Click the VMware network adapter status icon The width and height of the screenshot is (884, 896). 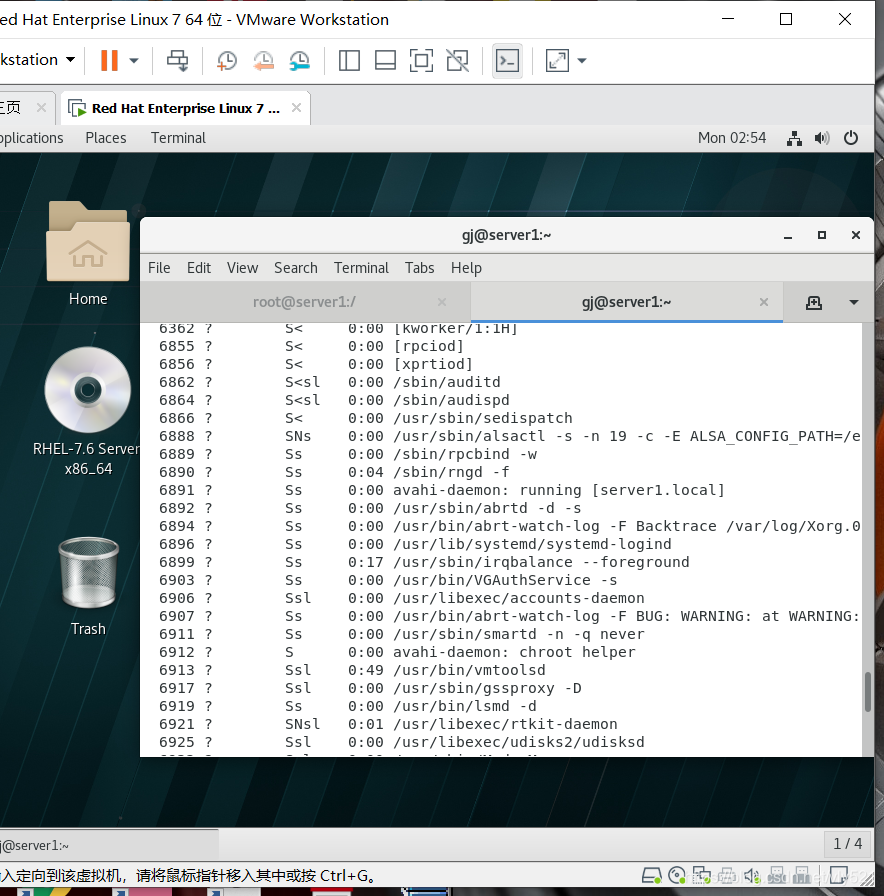pyautogui.click(x=702, y=875)
